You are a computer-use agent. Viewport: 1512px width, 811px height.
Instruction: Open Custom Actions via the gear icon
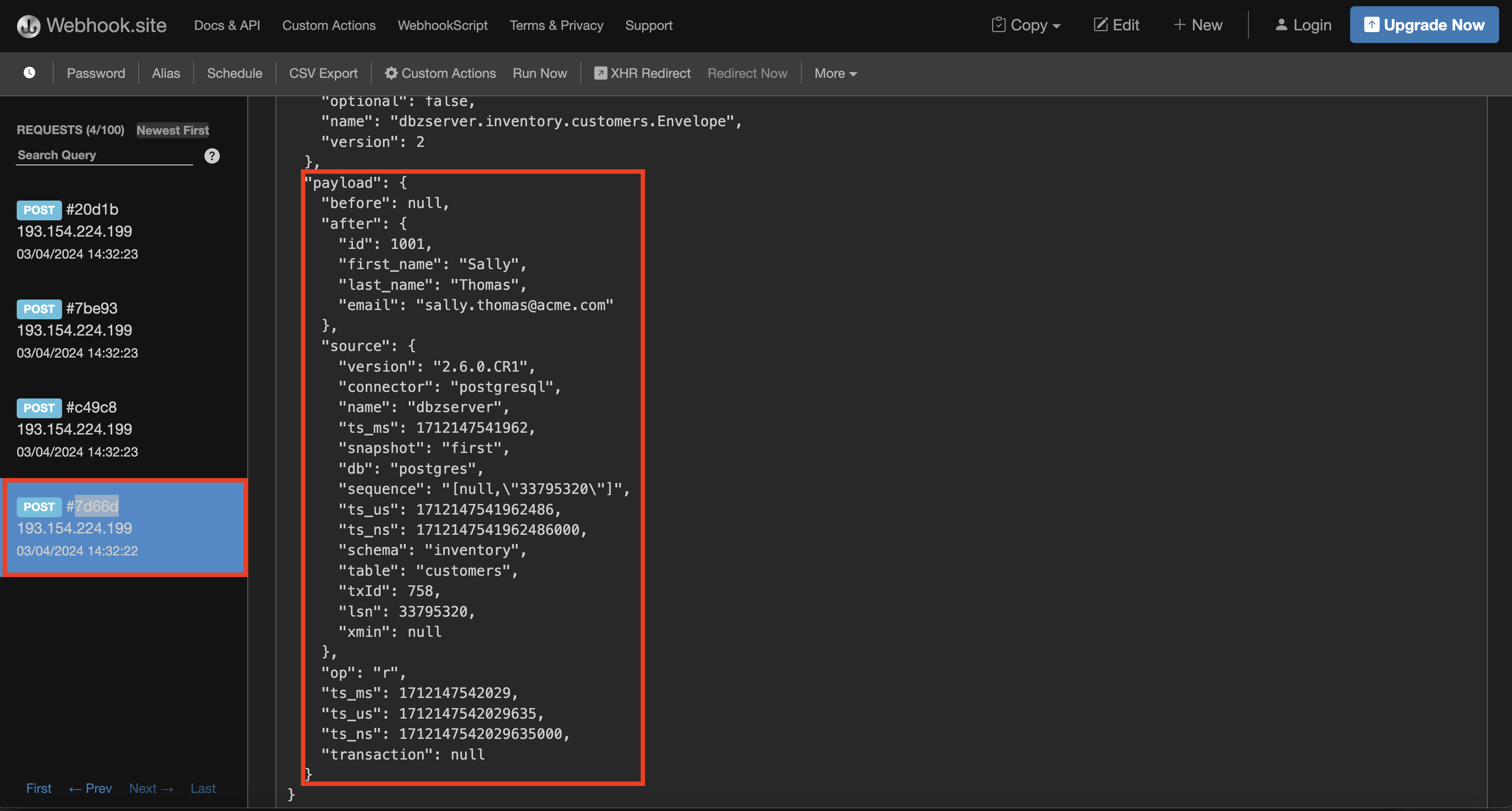click(x=391, y=73)
